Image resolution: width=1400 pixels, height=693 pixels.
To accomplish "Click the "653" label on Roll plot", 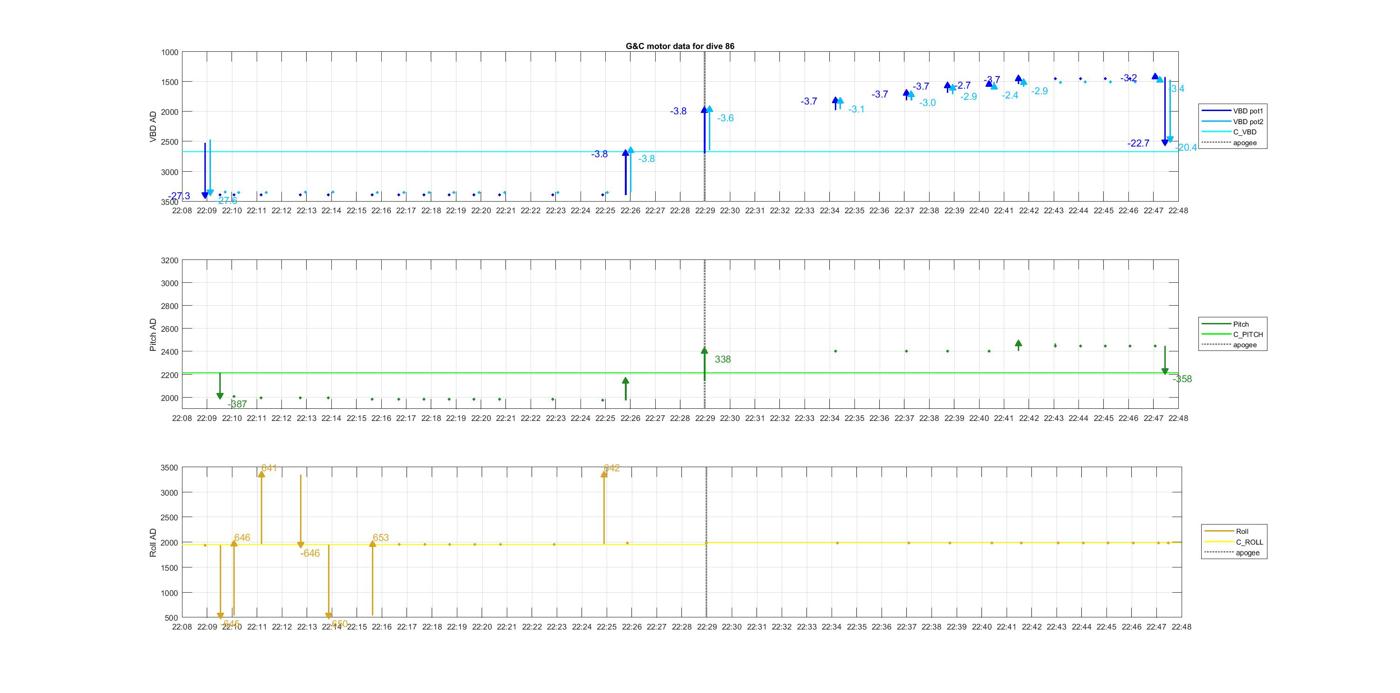I will (x=381, y=538).
